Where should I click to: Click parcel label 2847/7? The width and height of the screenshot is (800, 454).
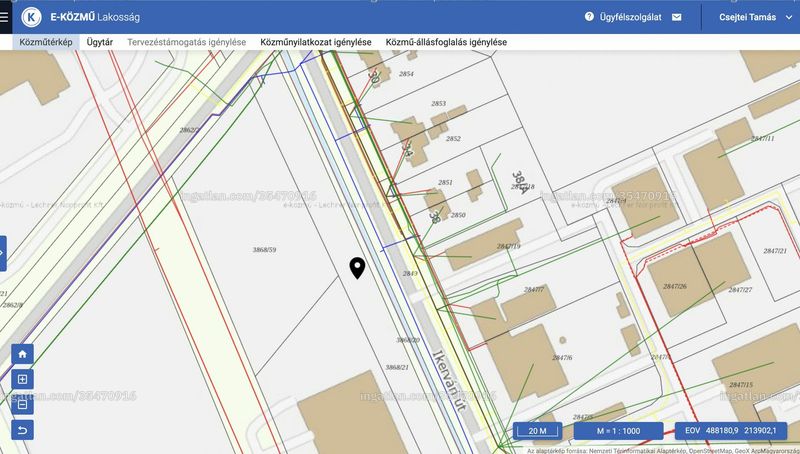click(x=534, y=289)
